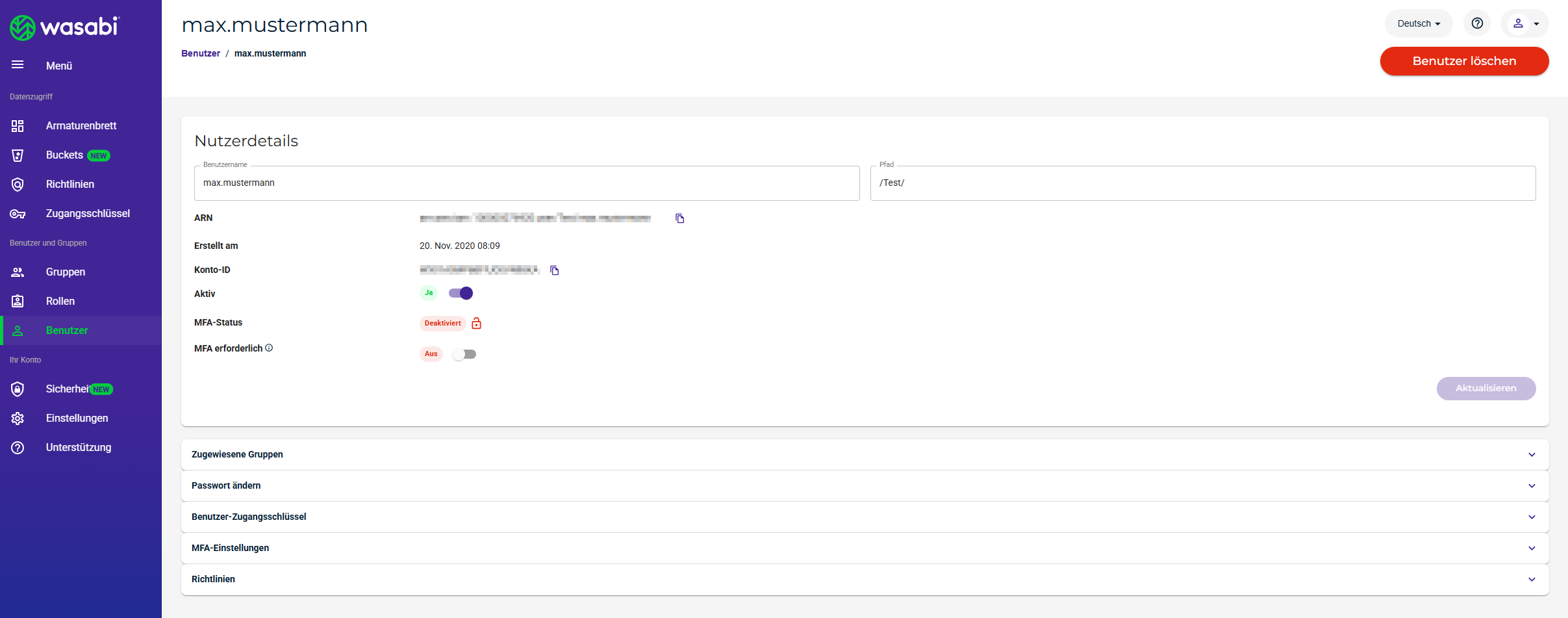
Task: Expand the Zugewiesene Gruppen section
Action: pos(865,454)
